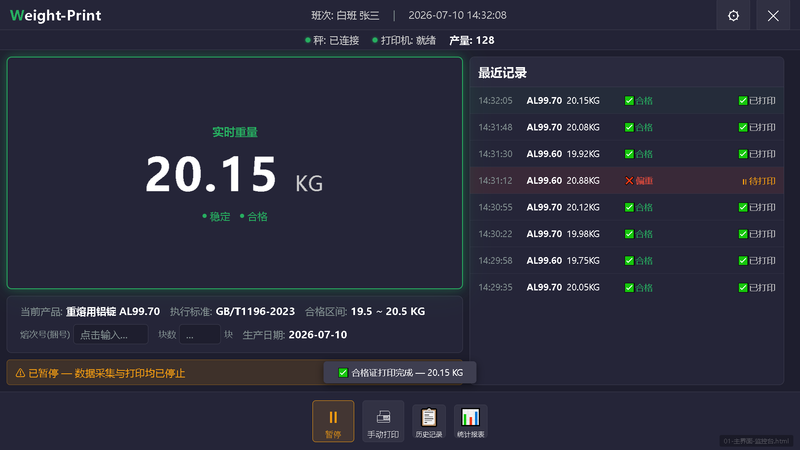Click the scale status 秤: 已连接
This screenshot has width=800, height=450.
pos(332,40)
